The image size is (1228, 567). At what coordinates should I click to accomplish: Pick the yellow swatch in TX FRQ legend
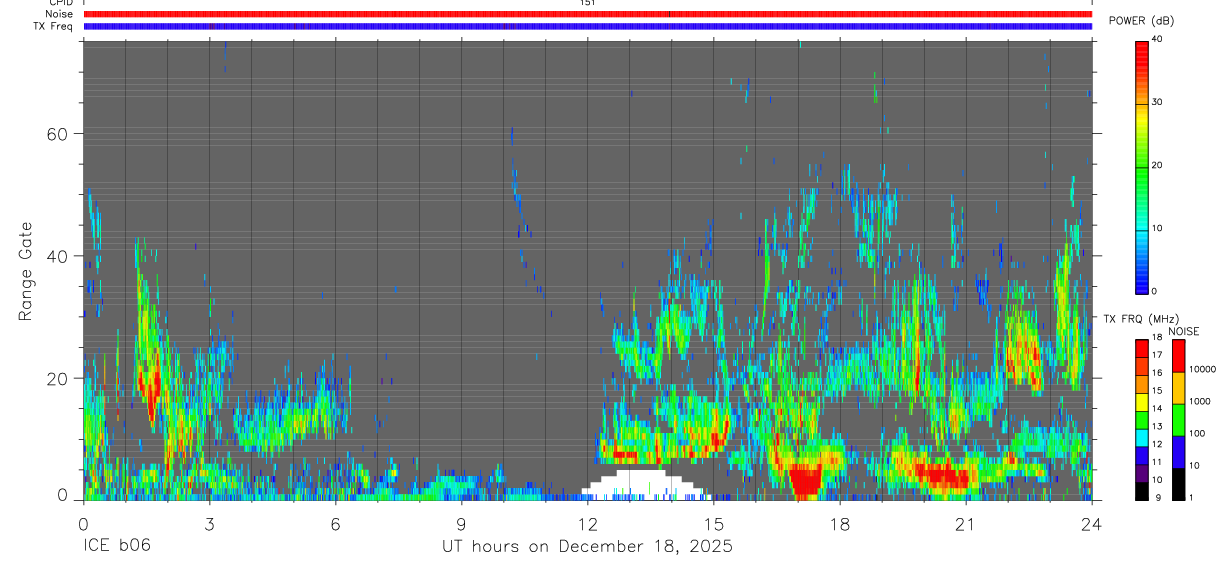1141,401
